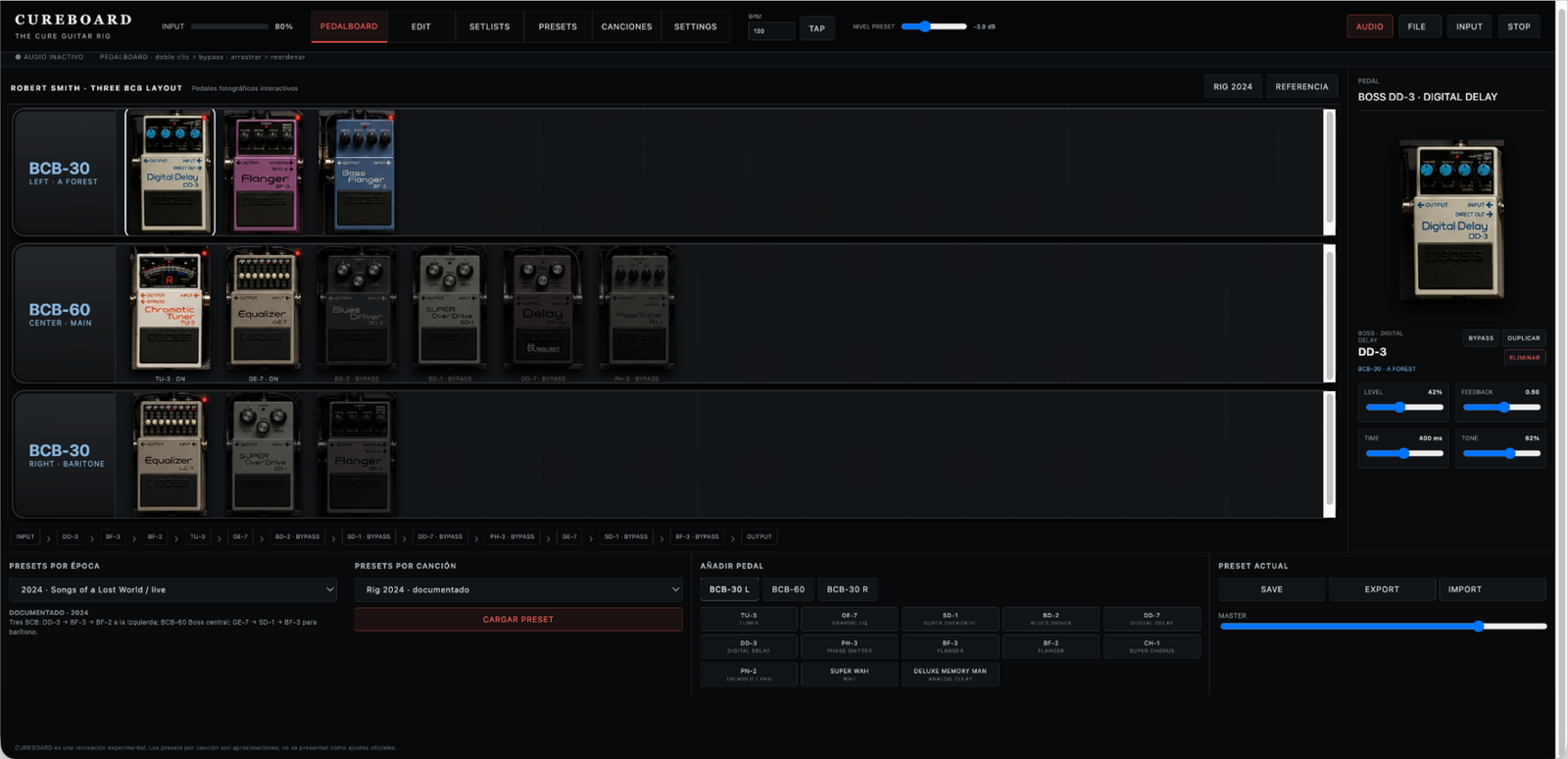Click the STOP button in the top bar
This screenshot has height=759, width=1568.
pyautogui.click(x=1519, y=26)
